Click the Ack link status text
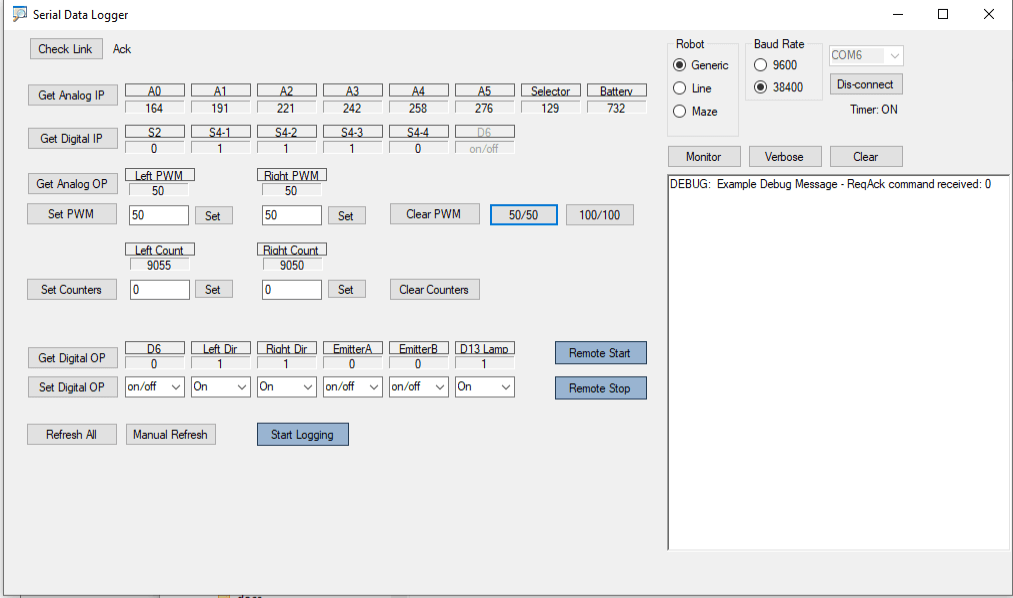 121,49
